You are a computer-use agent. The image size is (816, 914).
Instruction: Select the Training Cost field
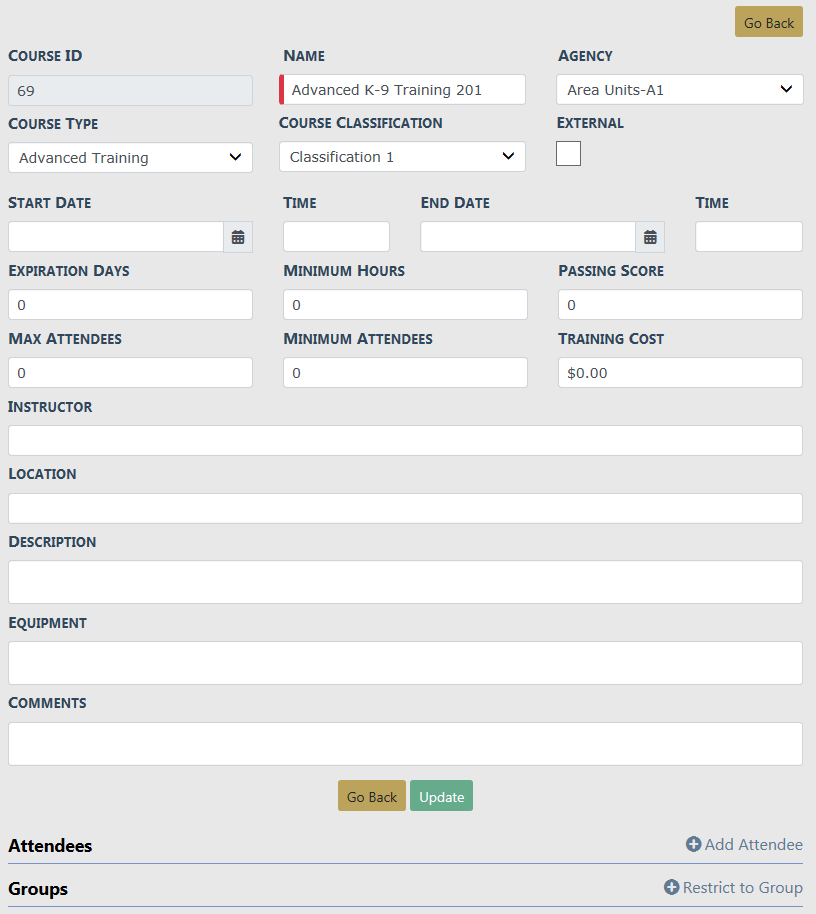pyautogui.click(x=679, y=373)
